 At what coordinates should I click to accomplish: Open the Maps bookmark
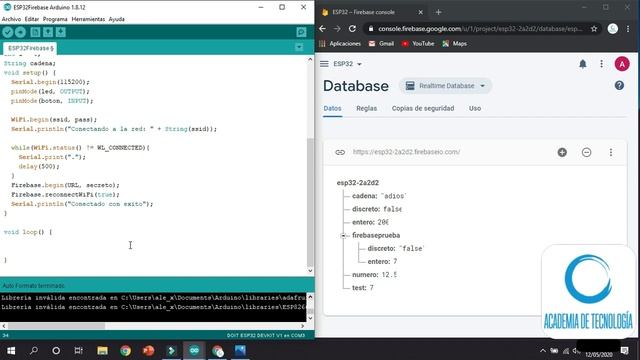[x=455, y=44]
